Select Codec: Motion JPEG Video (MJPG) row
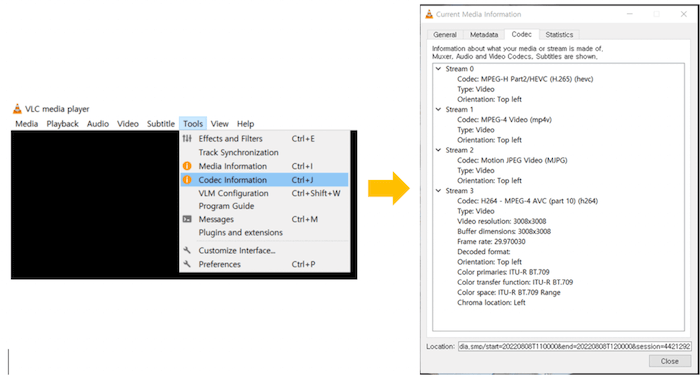 (512, 160)
